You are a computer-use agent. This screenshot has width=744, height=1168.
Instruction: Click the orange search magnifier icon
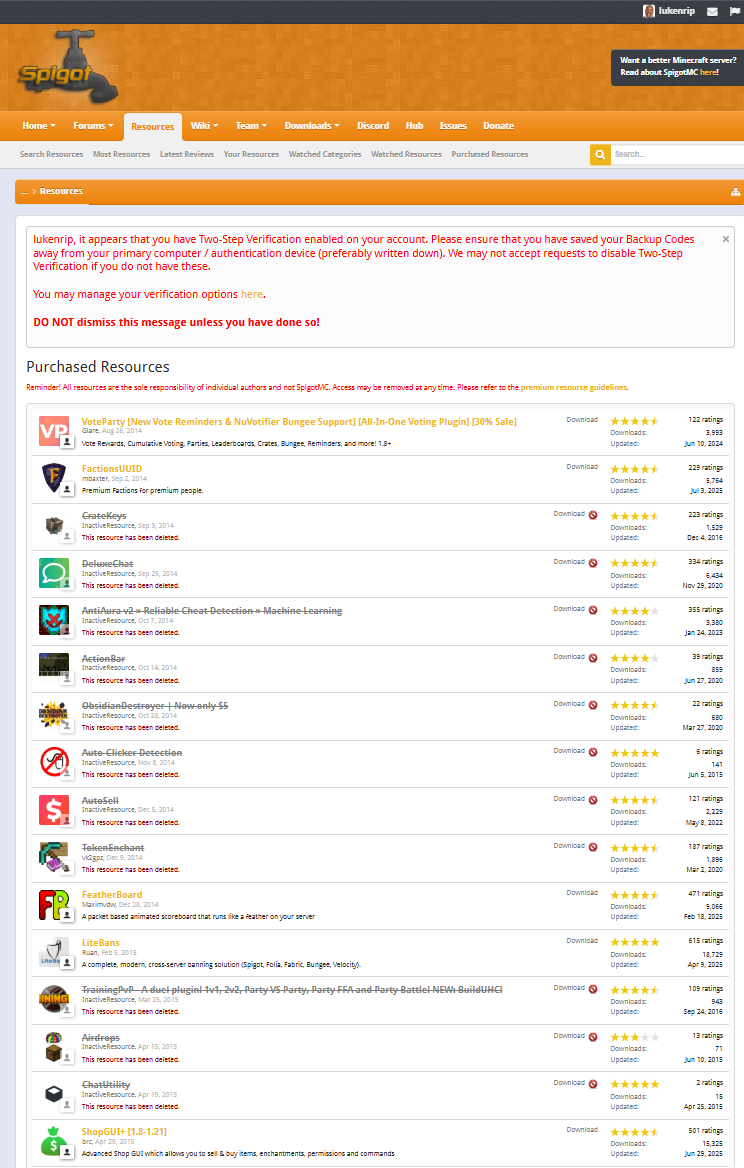tap(600, 154)
